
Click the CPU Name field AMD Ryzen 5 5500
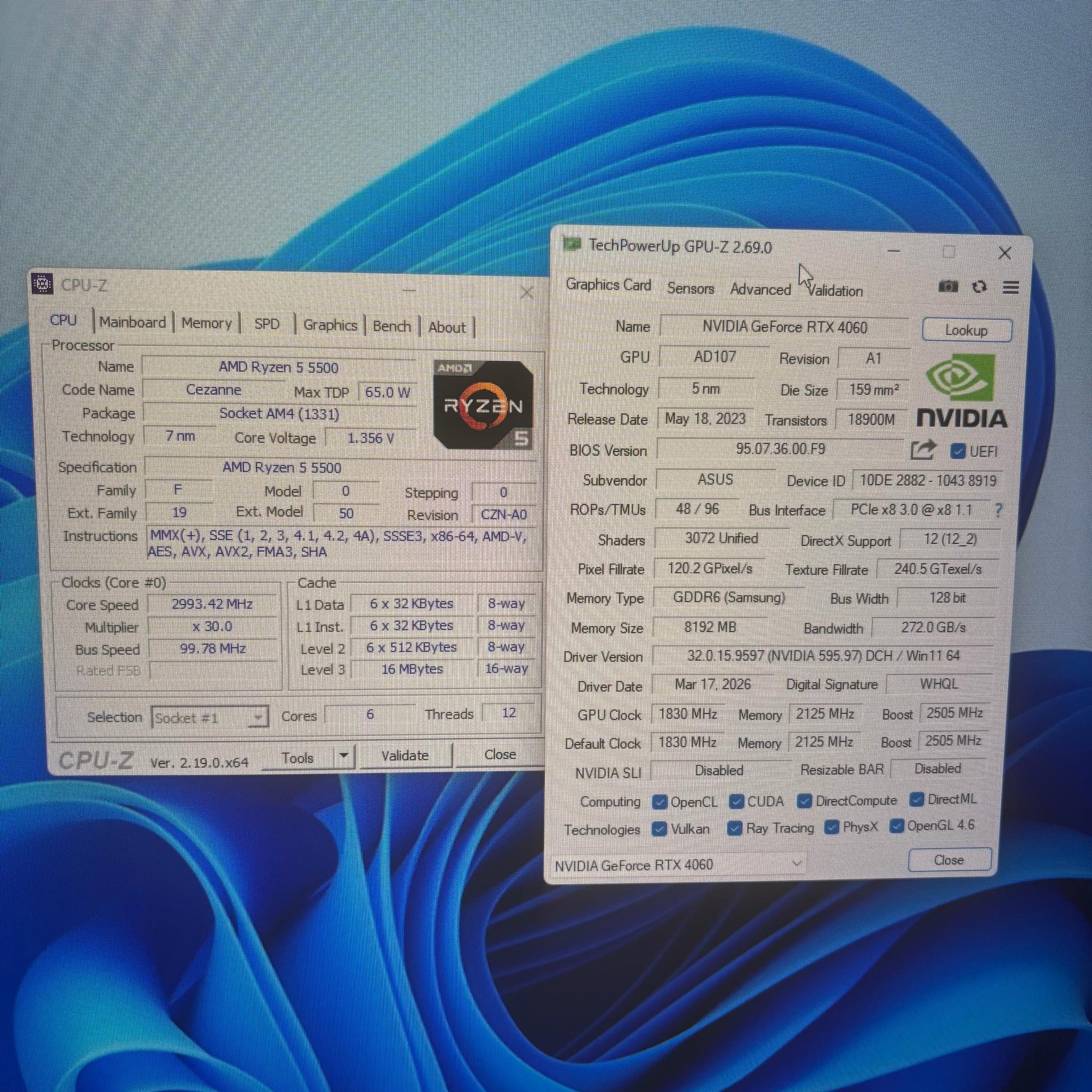[x=279, y=367]
